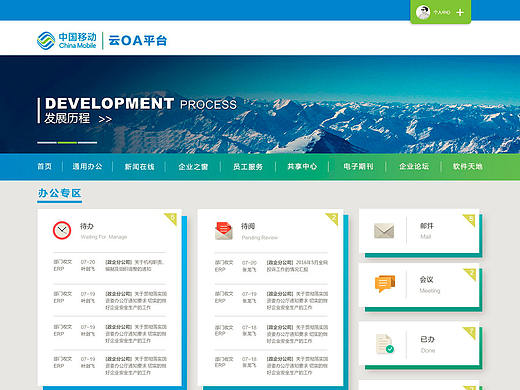The height and width of the screenshot is (390, 520).
Task: Select the third banner slide indicator
Action: [x=87, y=143]
